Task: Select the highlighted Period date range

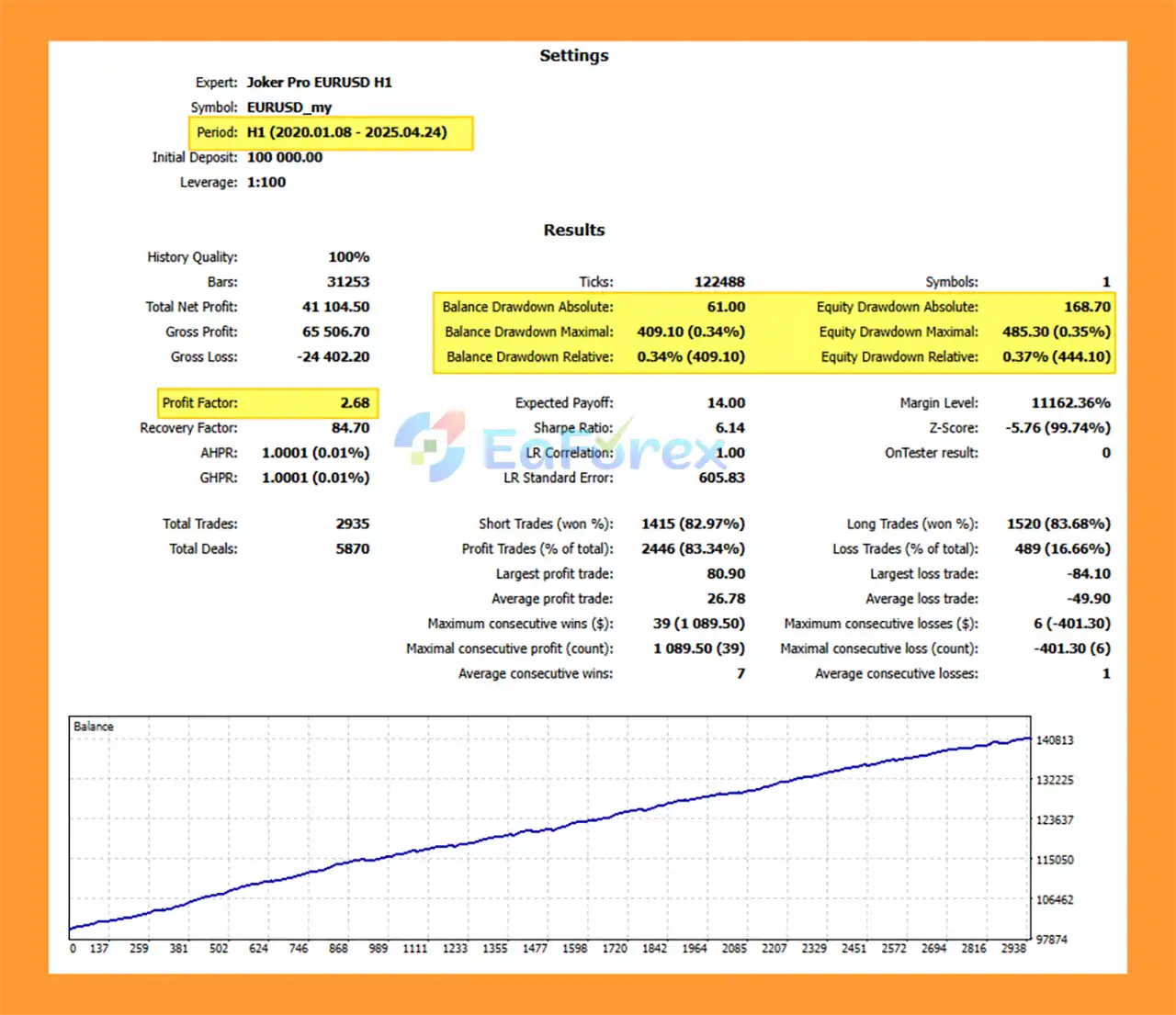Action: pos(346,132)
